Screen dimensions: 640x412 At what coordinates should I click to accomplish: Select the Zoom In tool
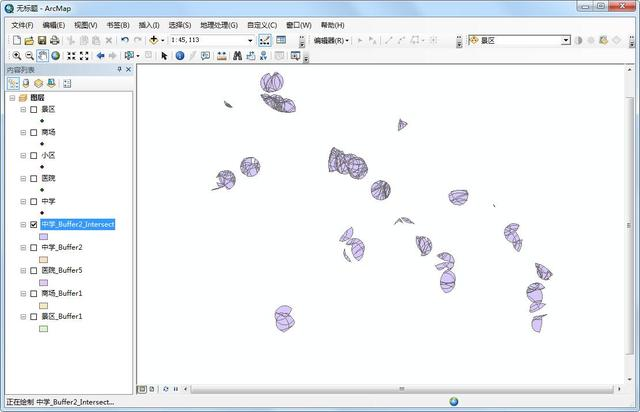pos(17,56)
